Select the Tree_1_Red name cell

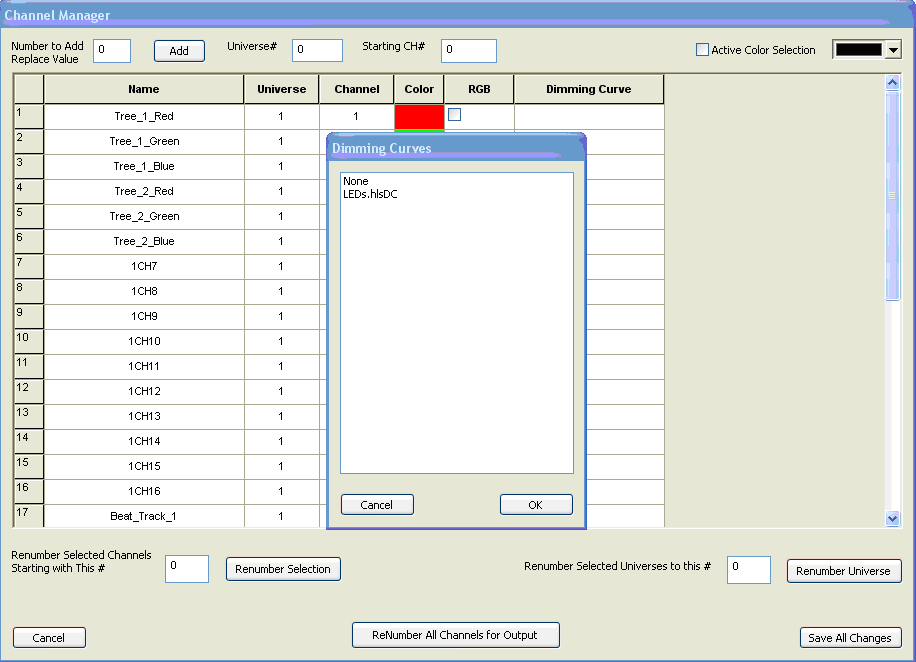144,117
